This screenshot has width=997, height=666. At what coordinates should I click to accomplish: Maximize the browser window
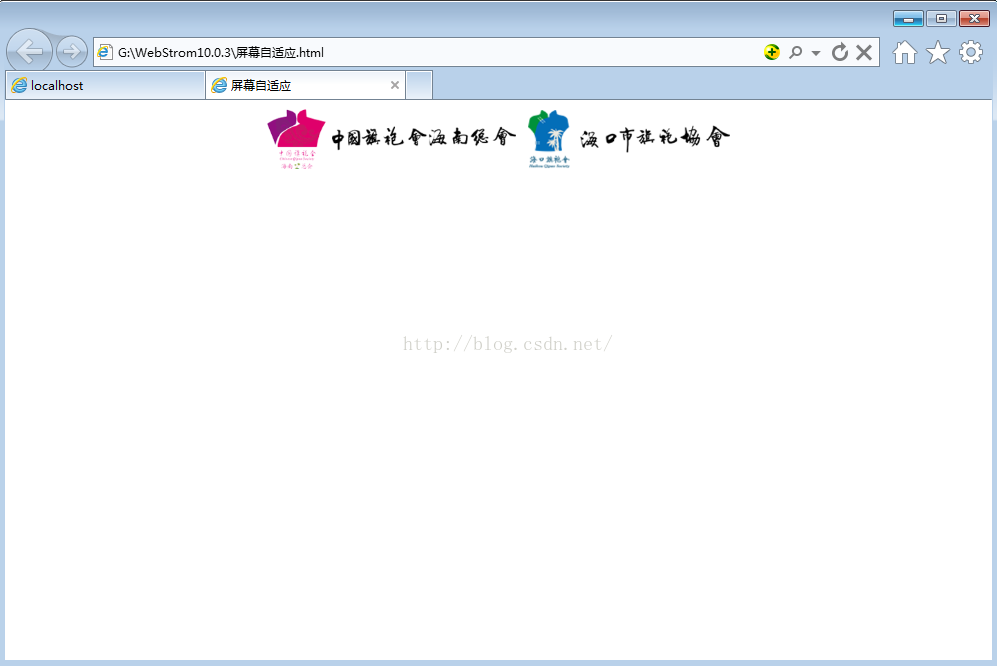(942, 19)
